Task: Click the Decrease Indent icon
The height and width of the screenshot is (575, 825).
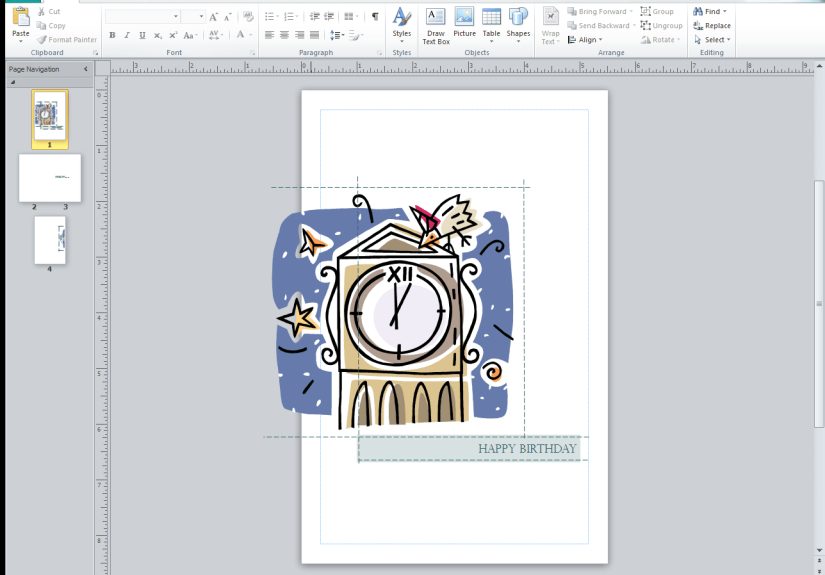Action: [x=315, y=17]
